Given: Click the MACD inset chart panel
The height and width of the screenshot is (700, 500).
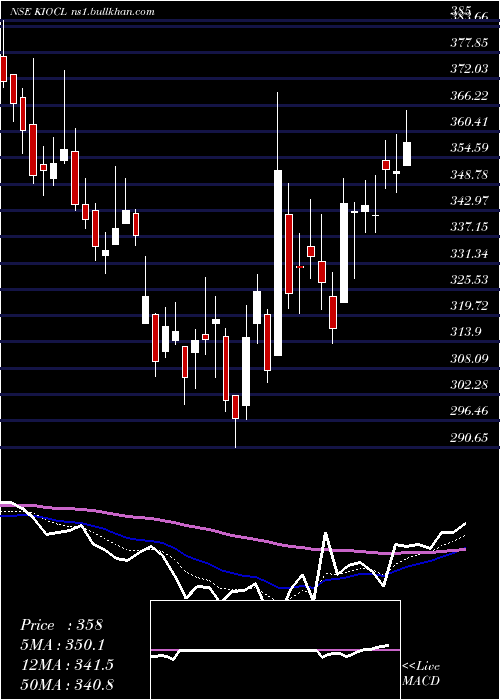Looking at the screenshot, I should tap(275, 650).
